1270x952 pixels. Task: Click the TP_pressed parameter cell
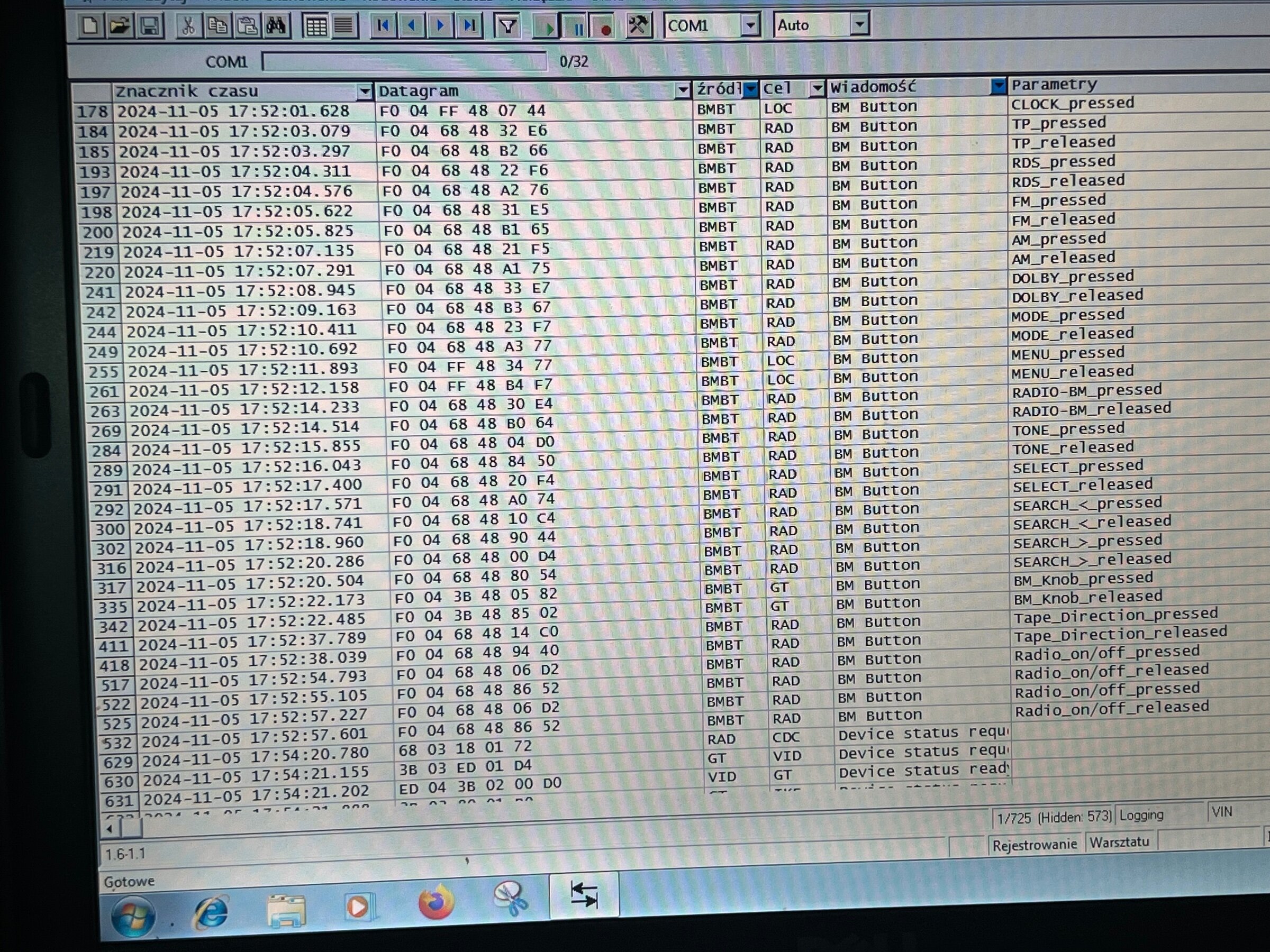point(1059,123)
